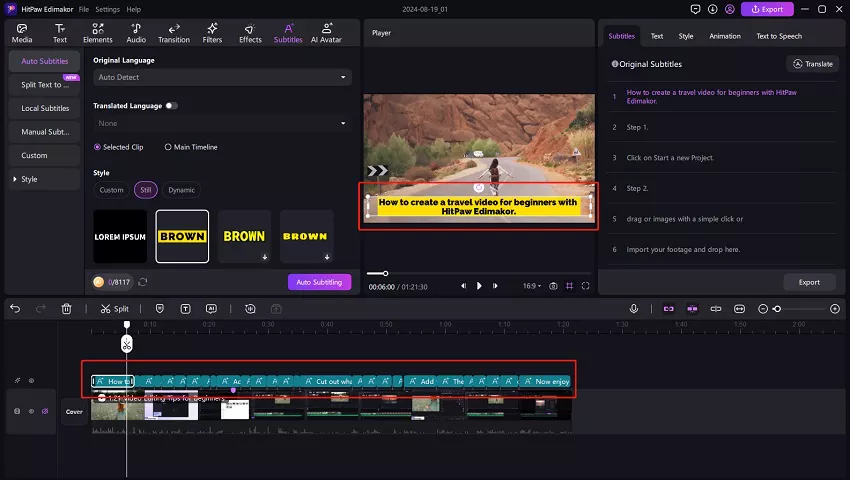Undo the last timeline action
This screenshot has height=480, width=850.
click(15, 309)
